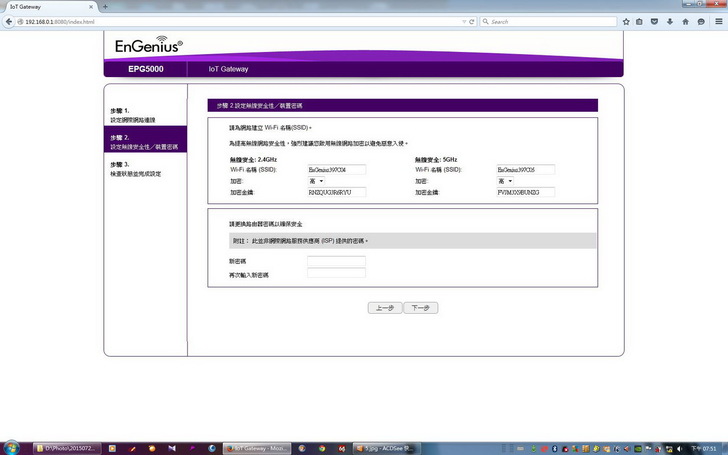Click the browser back arrow
Screen dimensions: 728x455
click(x=8, y=20)
